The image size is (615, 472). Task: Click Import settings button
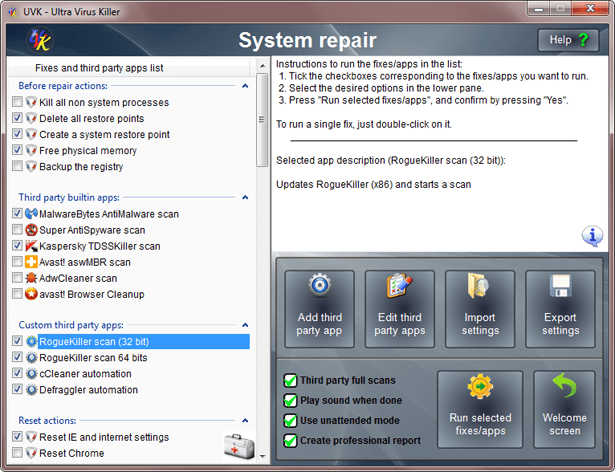pos(480,309)
